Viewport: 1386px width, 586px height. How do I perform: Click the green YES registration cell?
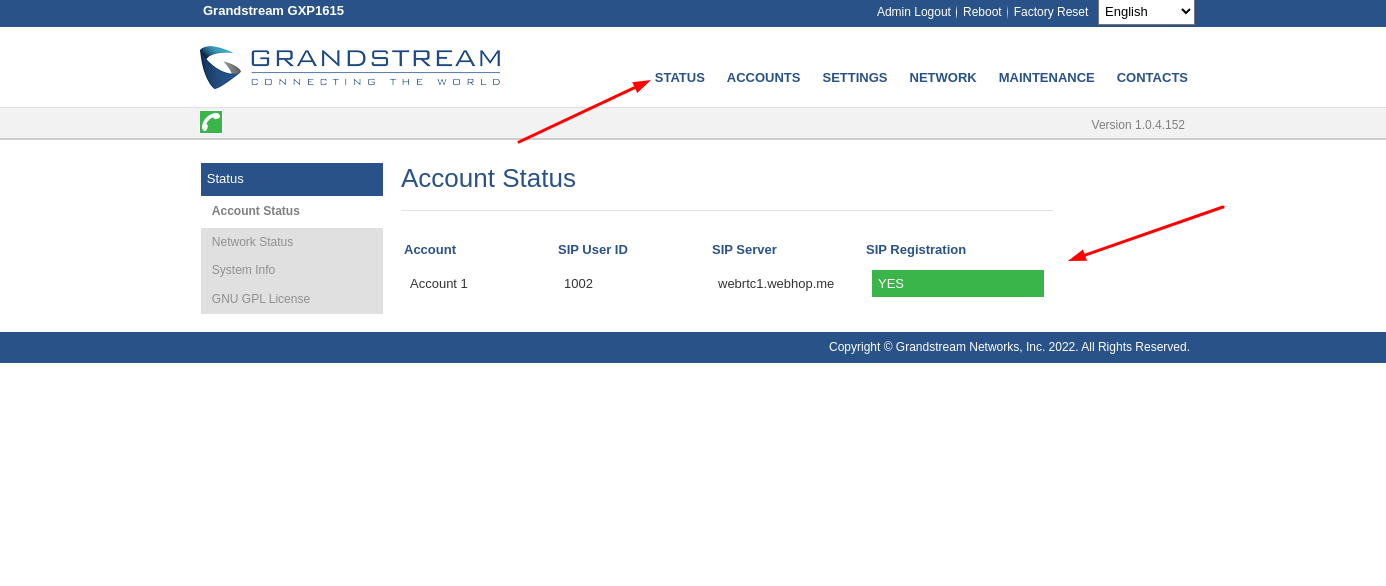tap(958, 283)
